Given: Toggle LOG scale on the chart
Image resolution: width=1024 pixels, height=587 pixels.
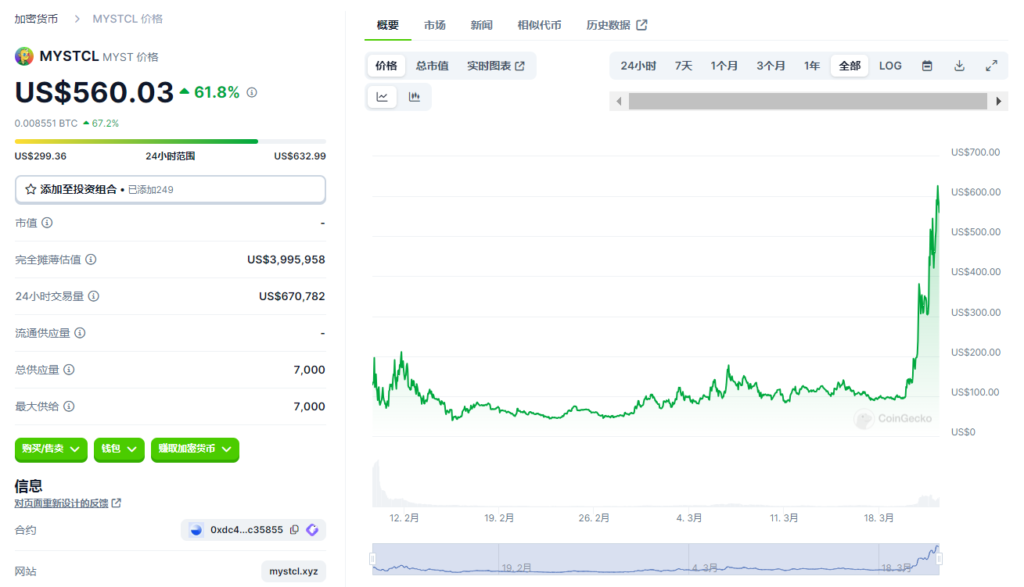Looking at the screenshot, I should [x=890, y=66].
